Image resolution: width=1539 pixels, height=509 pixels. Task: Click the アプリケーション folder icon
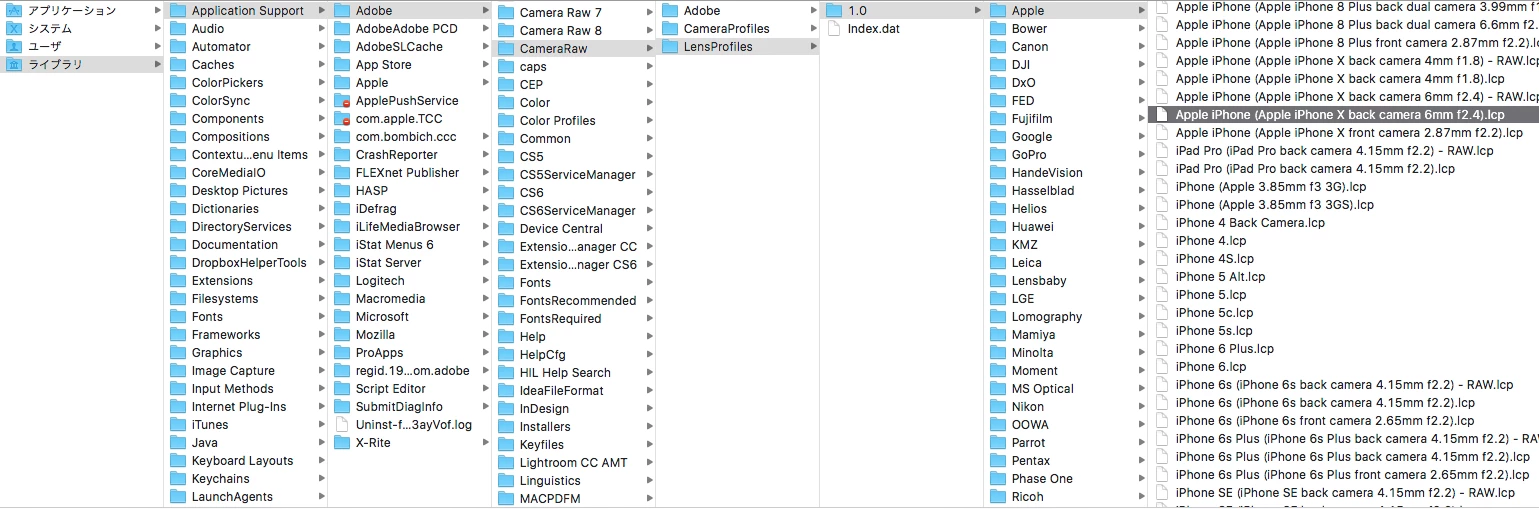14,10
